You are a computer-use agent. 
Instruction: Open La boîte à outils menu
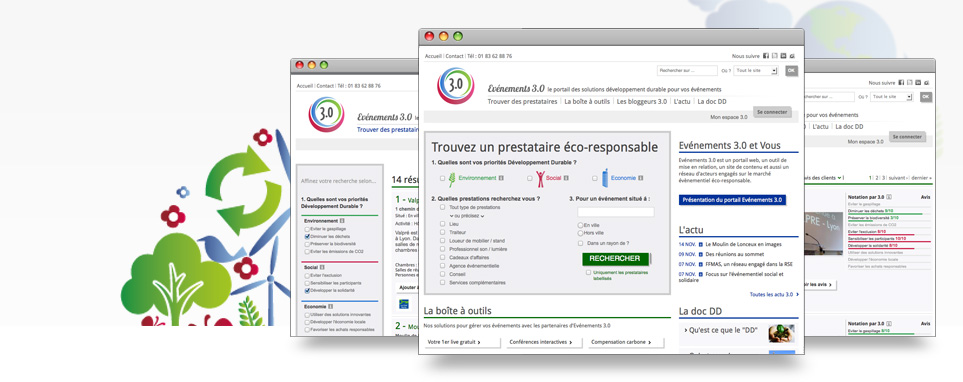[x=587, y=101]
